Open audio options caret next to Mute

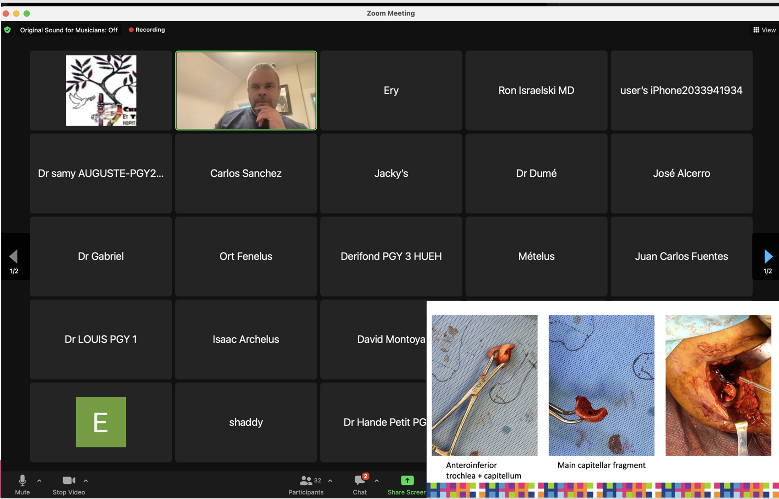pos(39,481)
